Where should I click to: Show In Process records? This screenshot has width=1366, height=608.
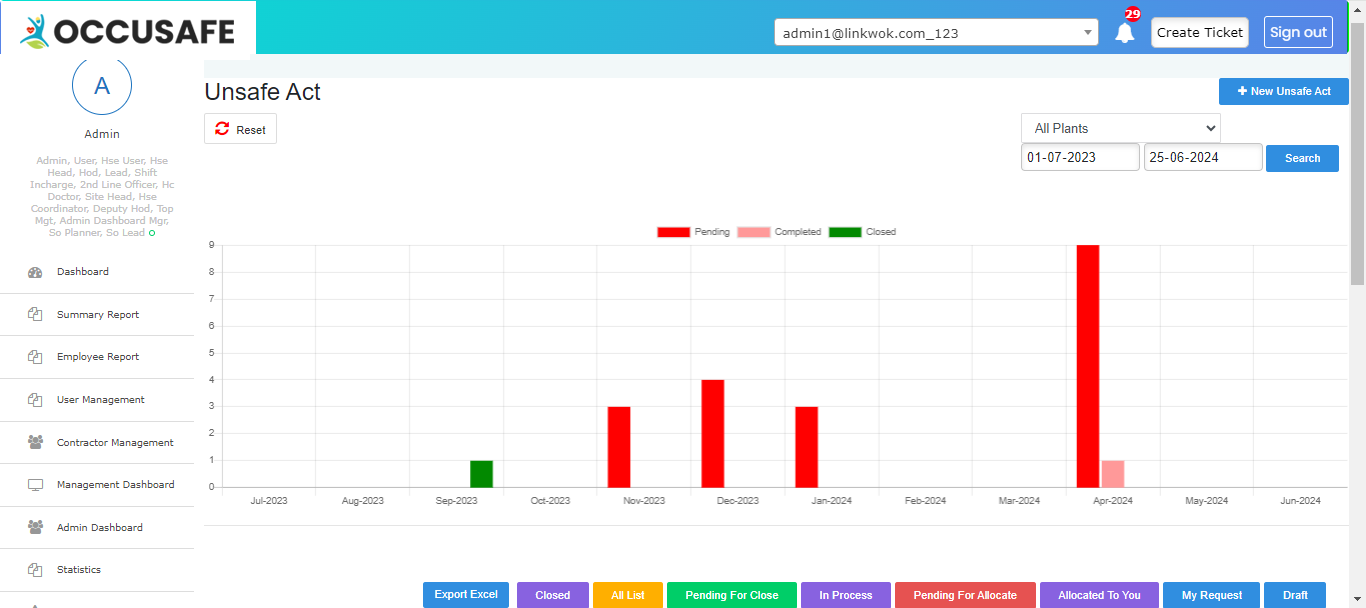[x=846, y=595]
